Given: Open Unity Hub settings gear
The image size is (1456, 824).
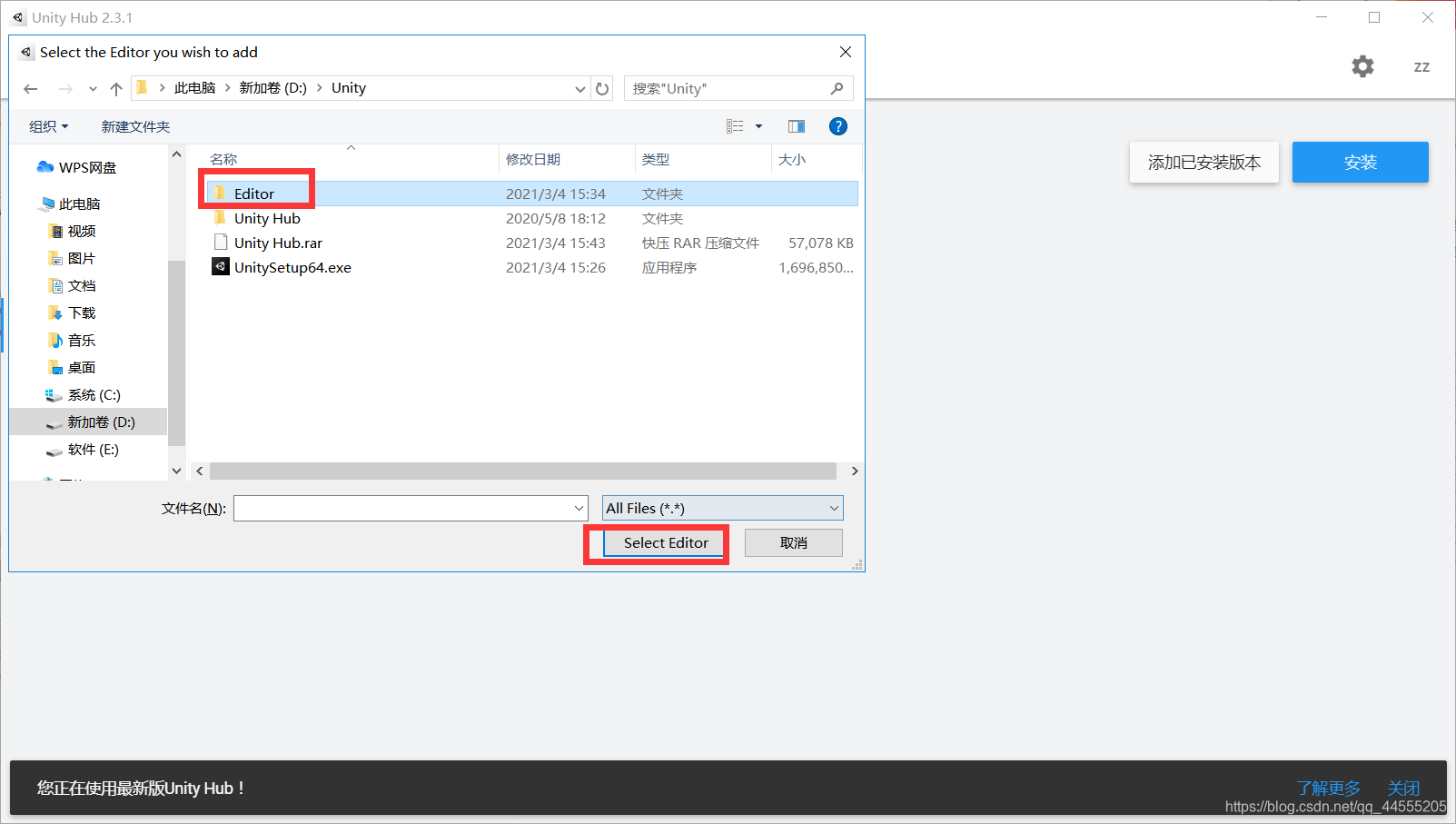Looking at the screenshot, I should click(x=1362, y=66).
